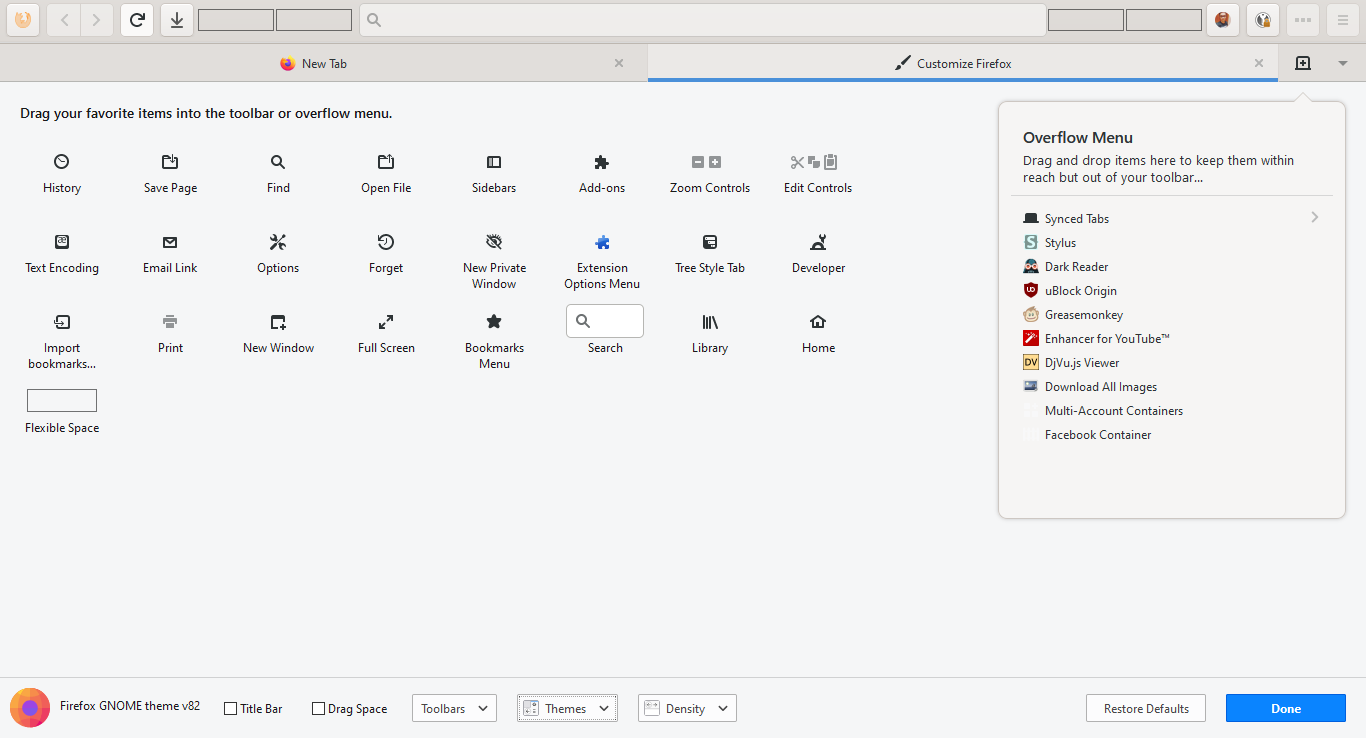Select Greasemonkey in Overflow Menu

point(1172,314)
